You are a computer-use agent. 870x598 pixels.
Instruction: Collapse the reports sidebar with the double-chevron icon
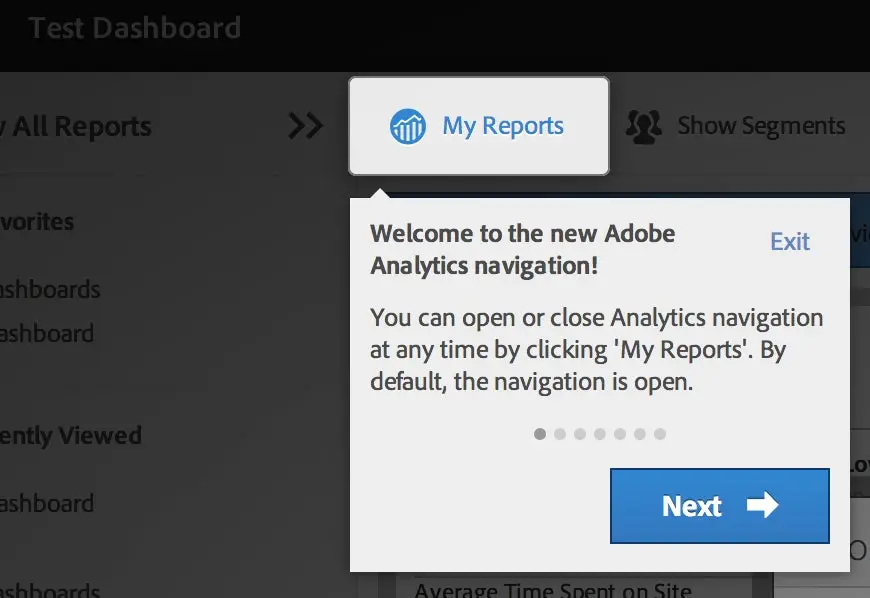pyautogui.click(x=305, y=125)
